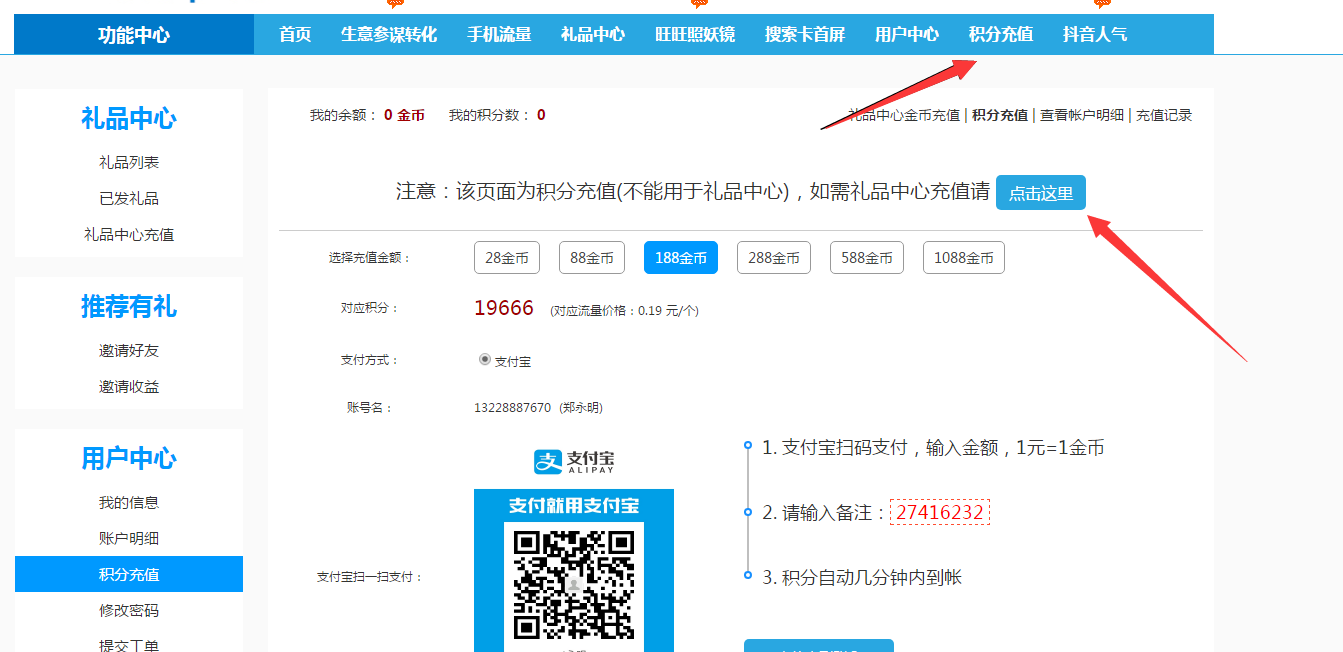Viewport: 1343px width, 652px height.
Task: Choose the 288金币 recharge amount
Action: click(x=774, y=257)
